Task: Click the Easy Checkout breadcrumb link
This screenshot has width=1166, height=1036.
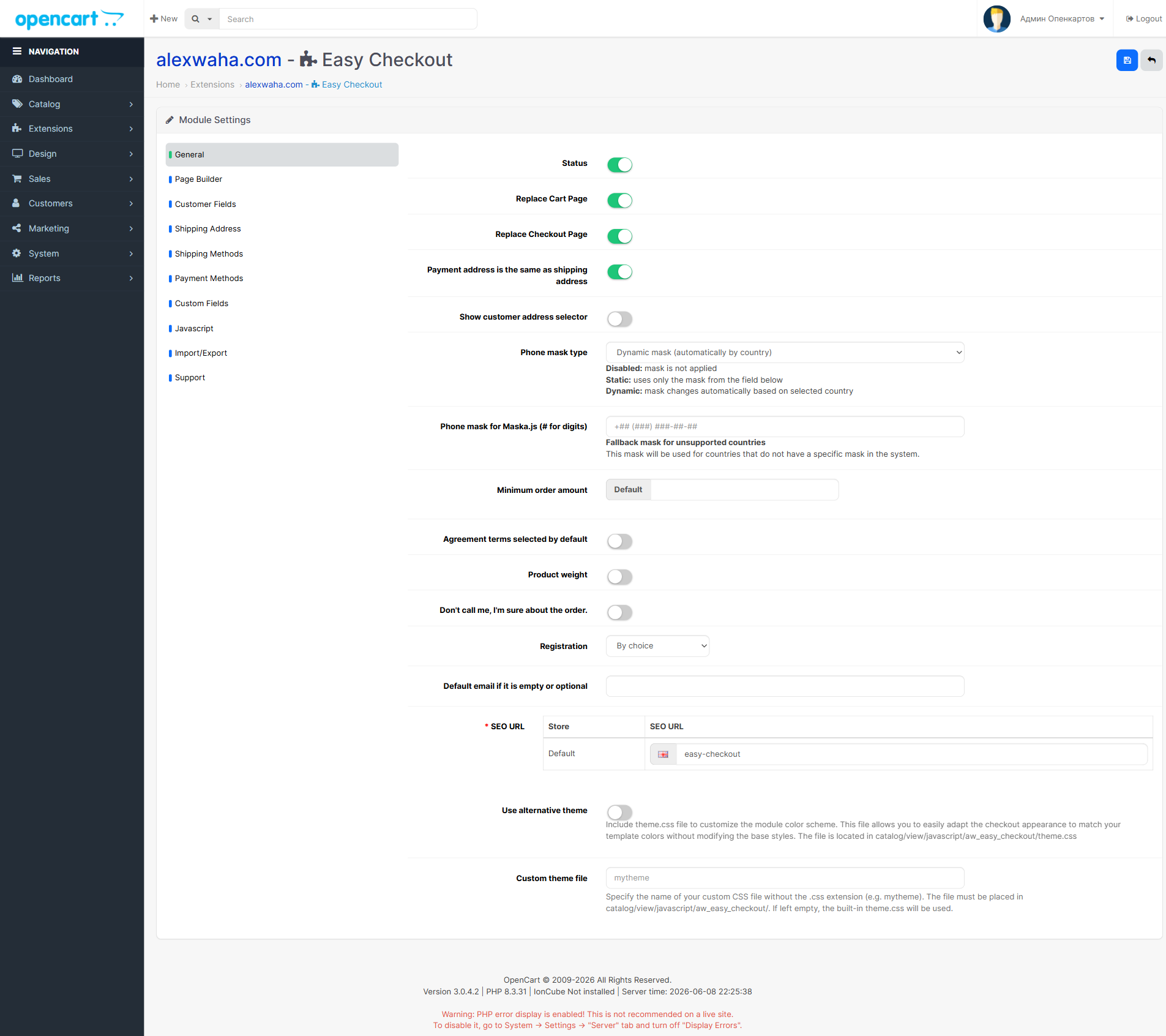Action: click(x=313, y=84)
